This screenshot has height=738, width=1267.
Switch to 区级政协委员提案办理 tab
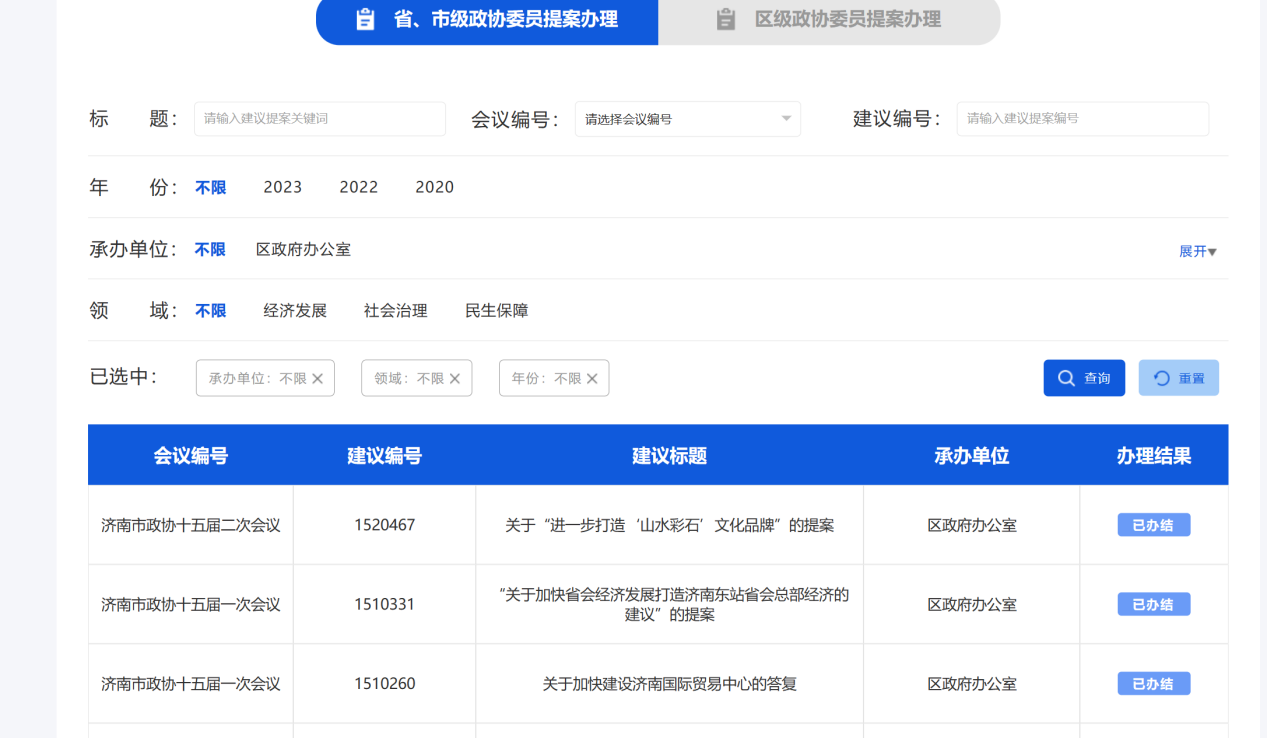829,20
